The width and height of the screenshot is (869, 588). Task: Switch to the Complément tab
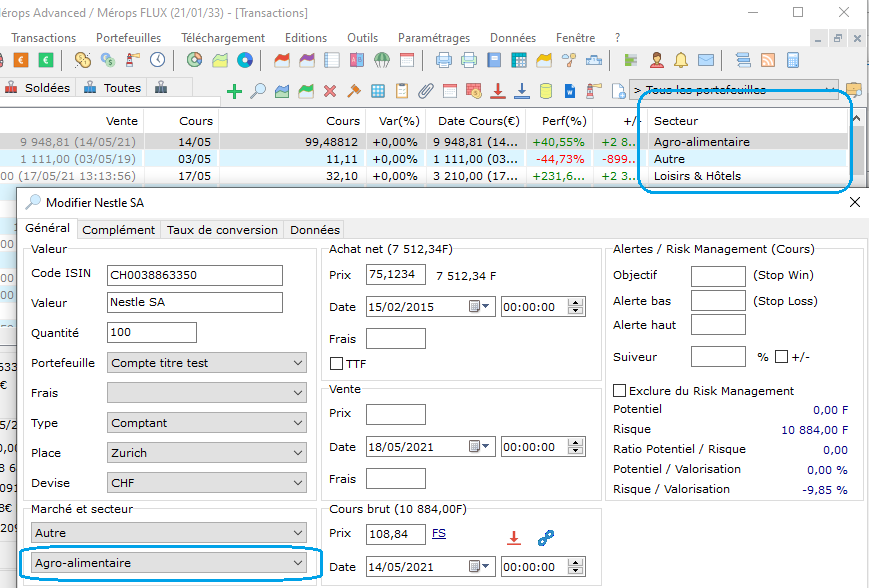(119, 229)
